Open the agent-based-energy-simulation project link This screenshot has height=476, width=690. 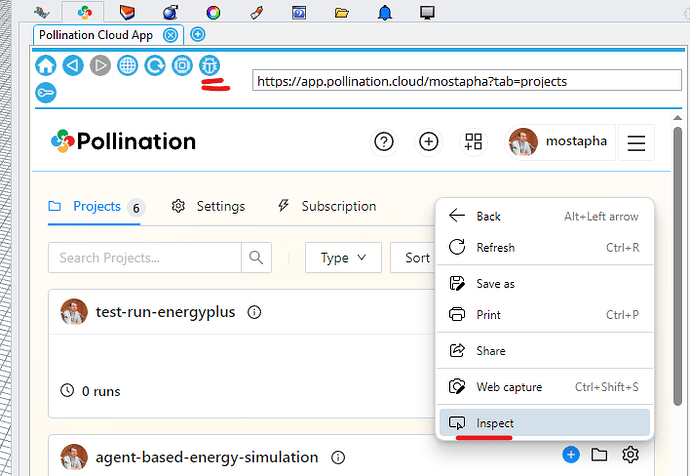(x=207, y=458)
